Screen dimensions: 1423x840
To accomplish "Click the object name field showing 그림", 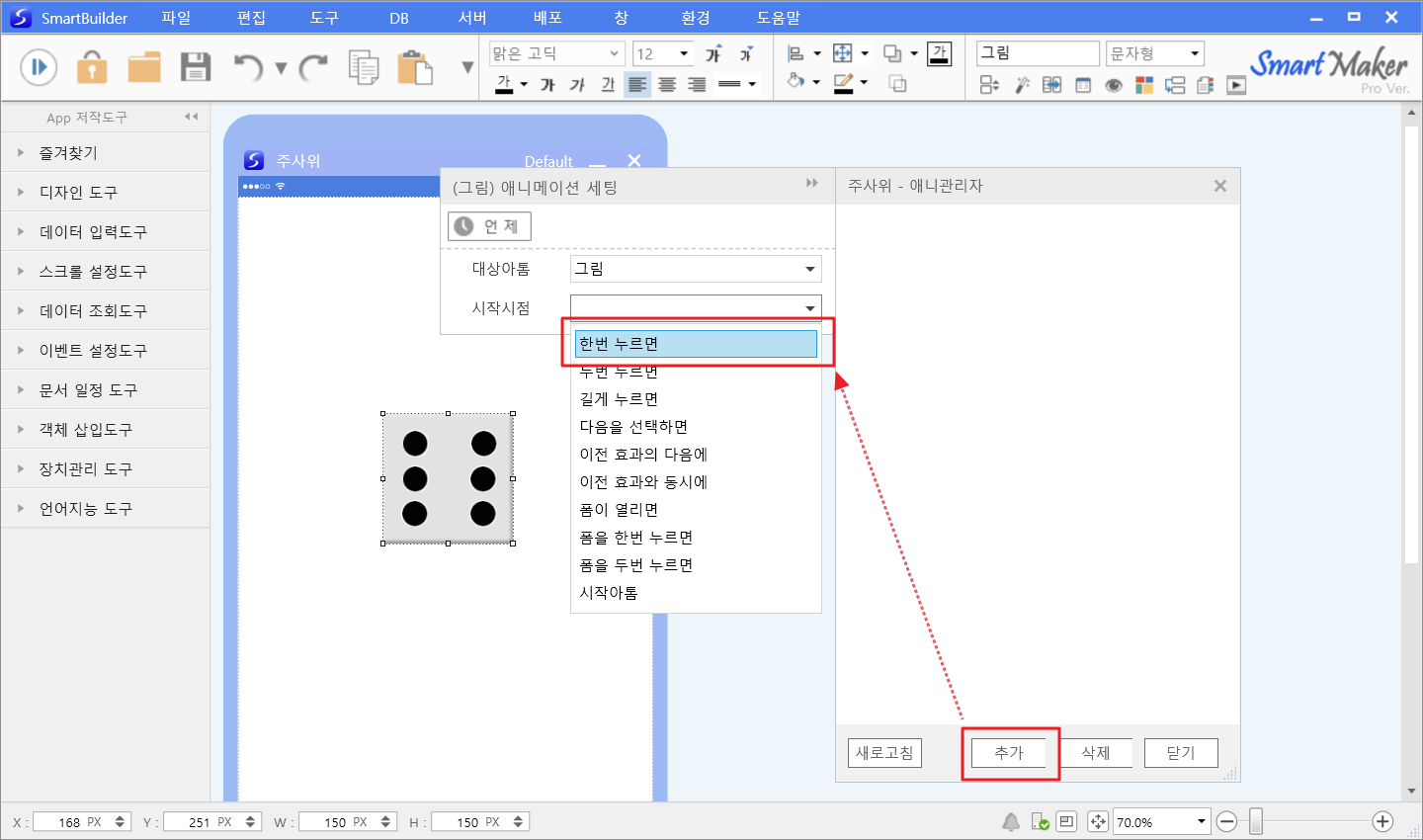I will tap(1038, 53).
